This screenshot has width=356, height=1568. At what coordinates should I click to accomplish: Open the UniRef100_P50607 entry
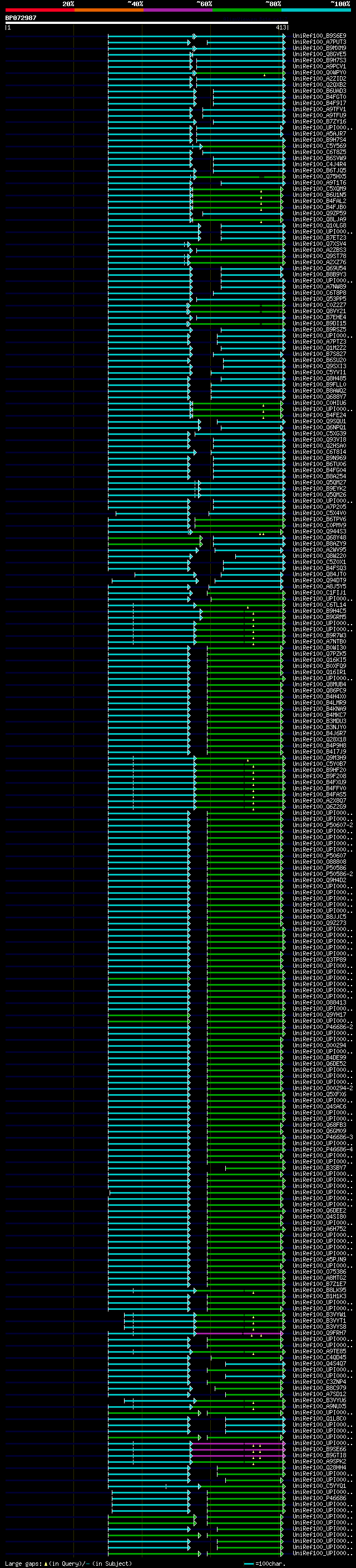[x=319, y=856]
